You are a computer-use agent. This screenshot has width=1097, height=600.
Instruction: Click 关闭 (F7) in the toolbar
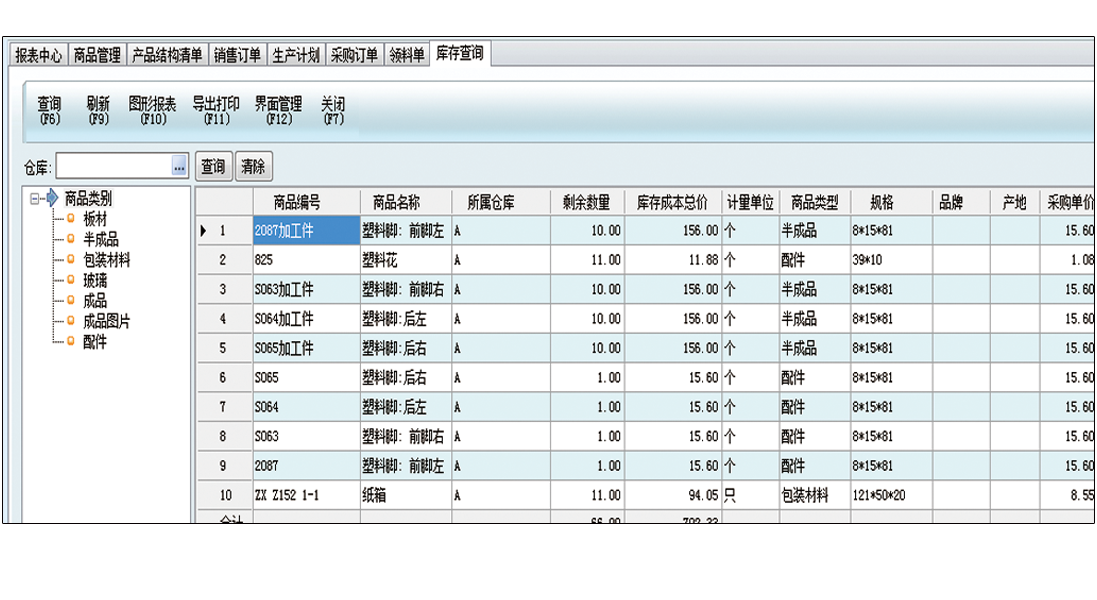point(333,110)
